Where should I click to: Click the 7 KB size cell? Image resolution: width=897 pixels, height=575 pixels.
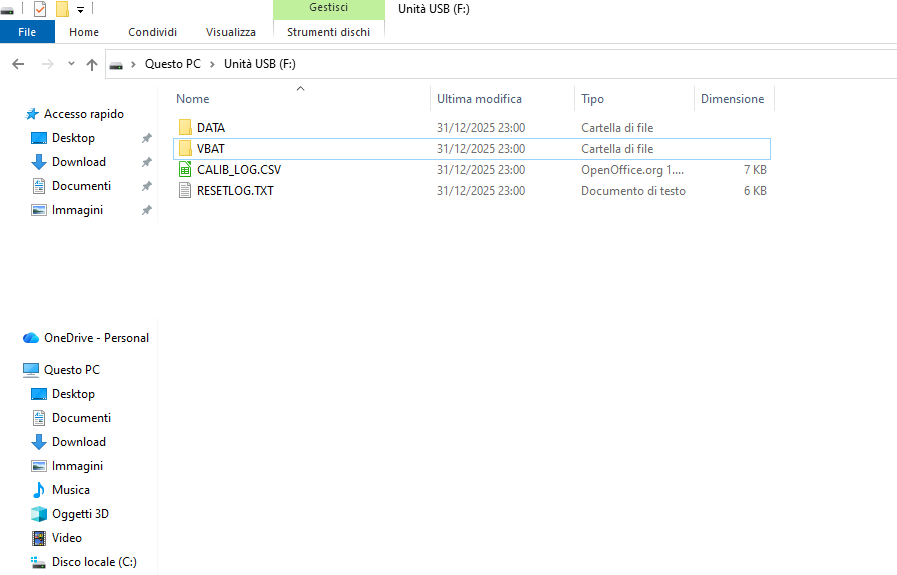[755, 170]
